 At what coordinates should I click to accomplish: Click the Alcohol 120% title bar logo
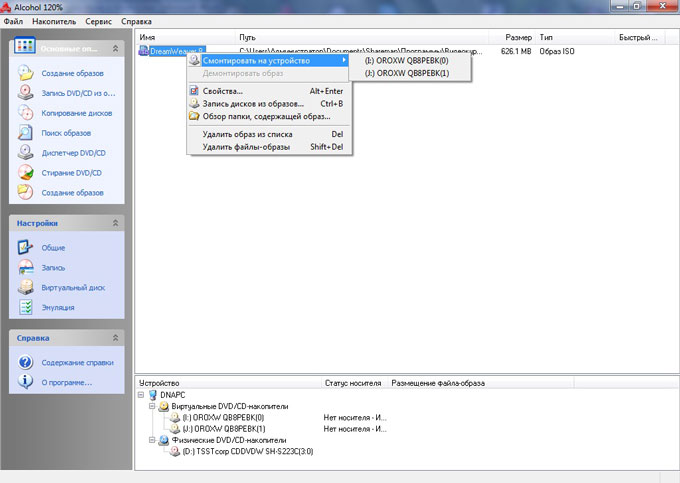pos(6,7)
